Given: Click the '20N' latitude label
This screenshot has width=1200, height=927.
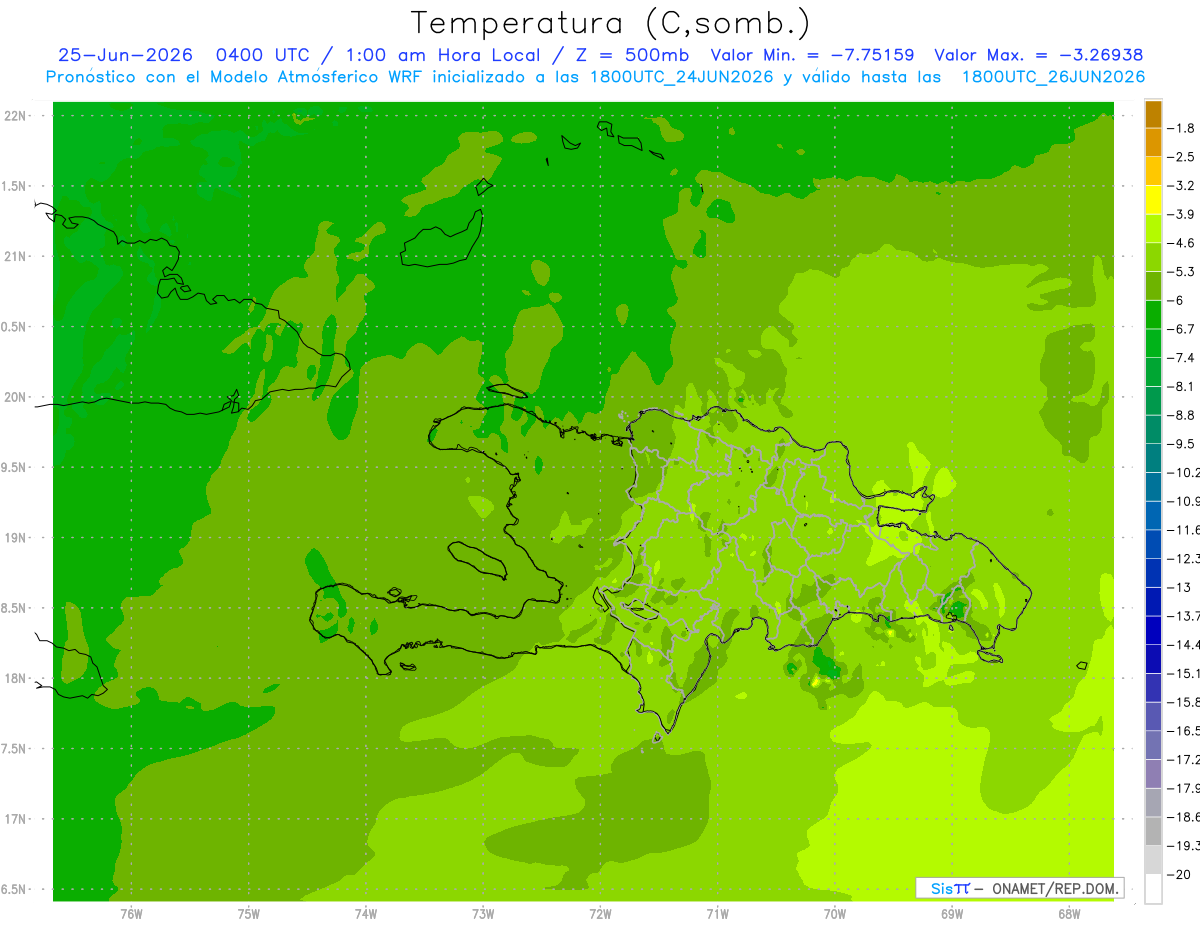Looking at the screenshot, I should [17, 397].
